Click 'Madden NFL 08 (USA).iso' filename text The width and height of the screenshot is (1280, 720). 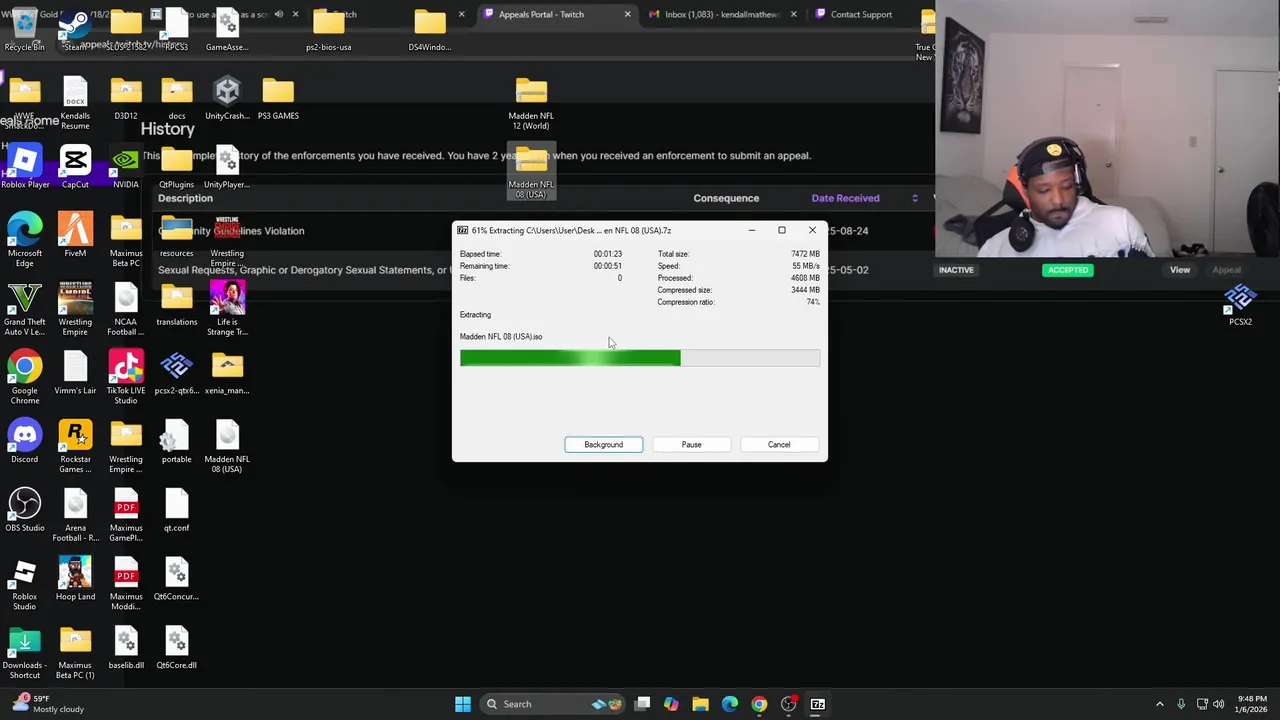tap(501, 337)
